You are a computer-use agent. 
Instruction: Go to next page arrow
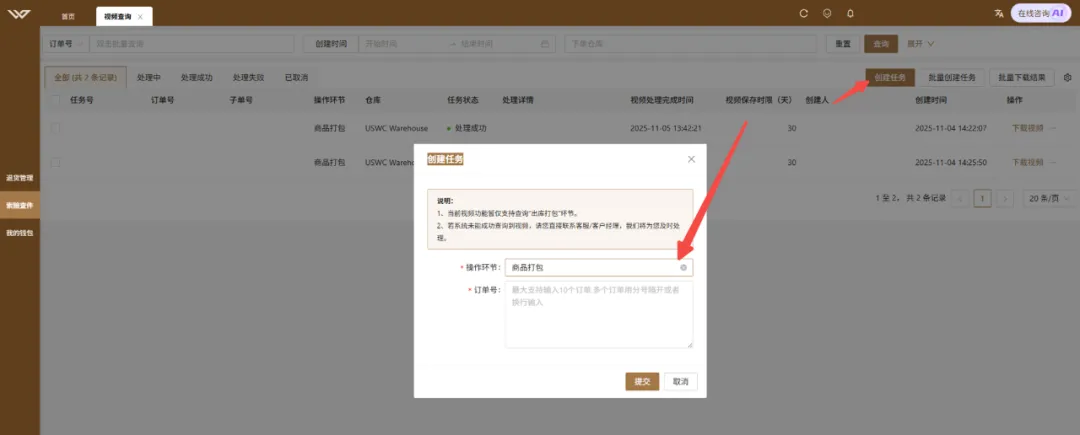click(x=1006, y=198)
